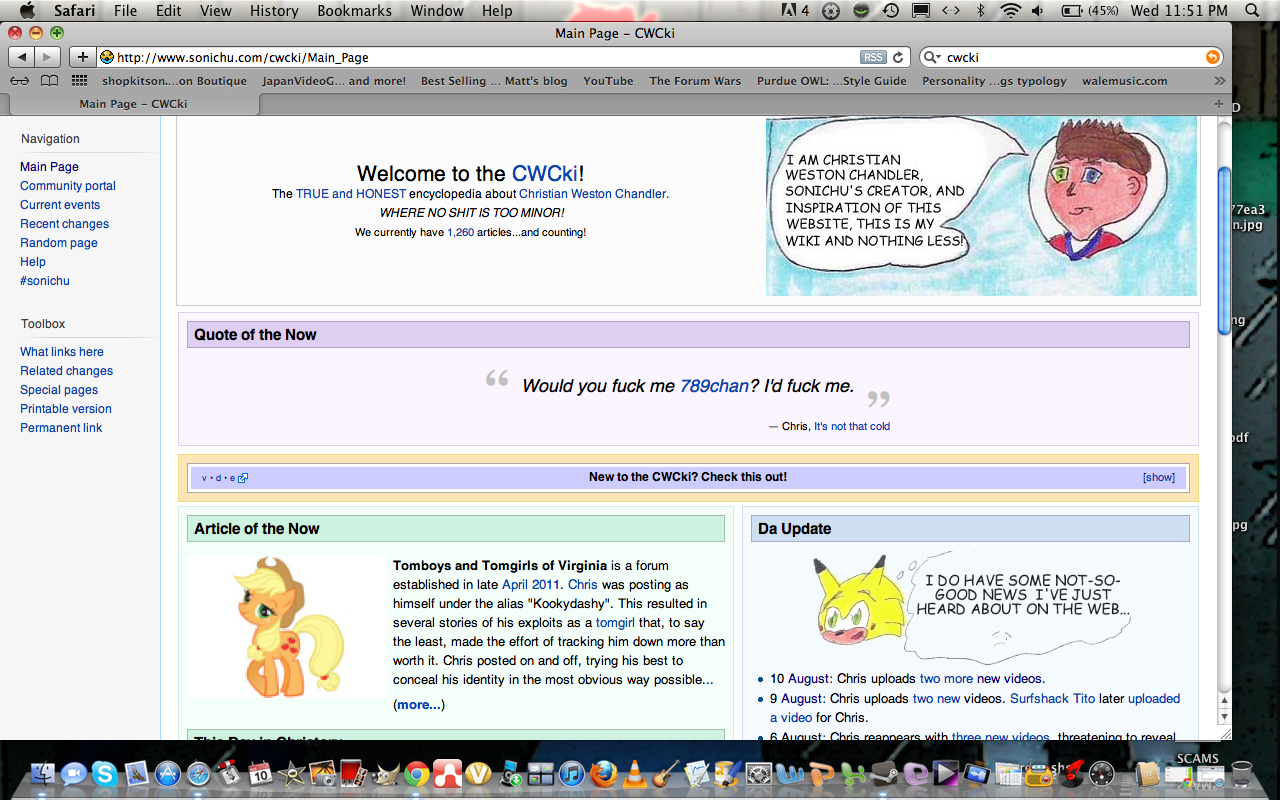Open the 'Random page' navigation link
This screenshot has height=800, width=1280.
pyautogui.click(x=59, y=243)
